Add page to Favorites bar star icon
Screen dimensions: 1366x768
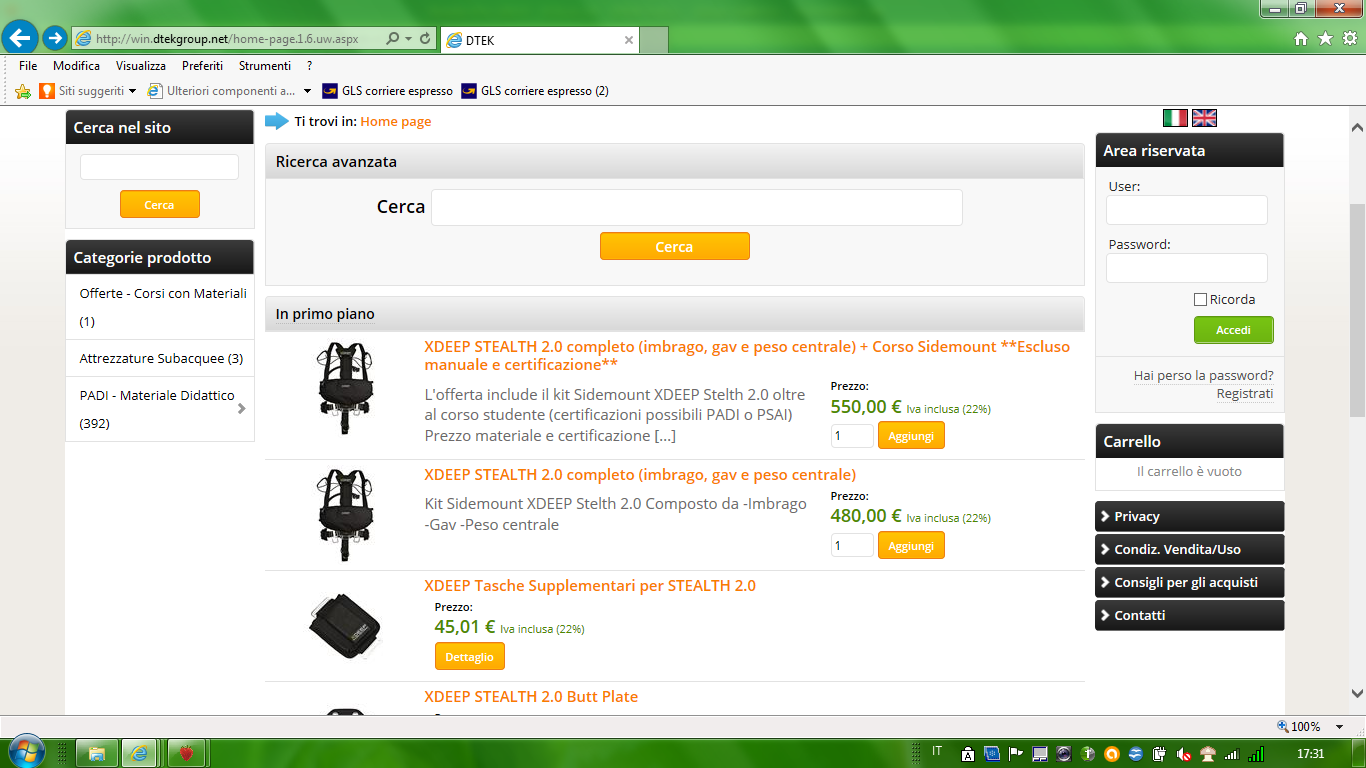(x=23, y=91)
